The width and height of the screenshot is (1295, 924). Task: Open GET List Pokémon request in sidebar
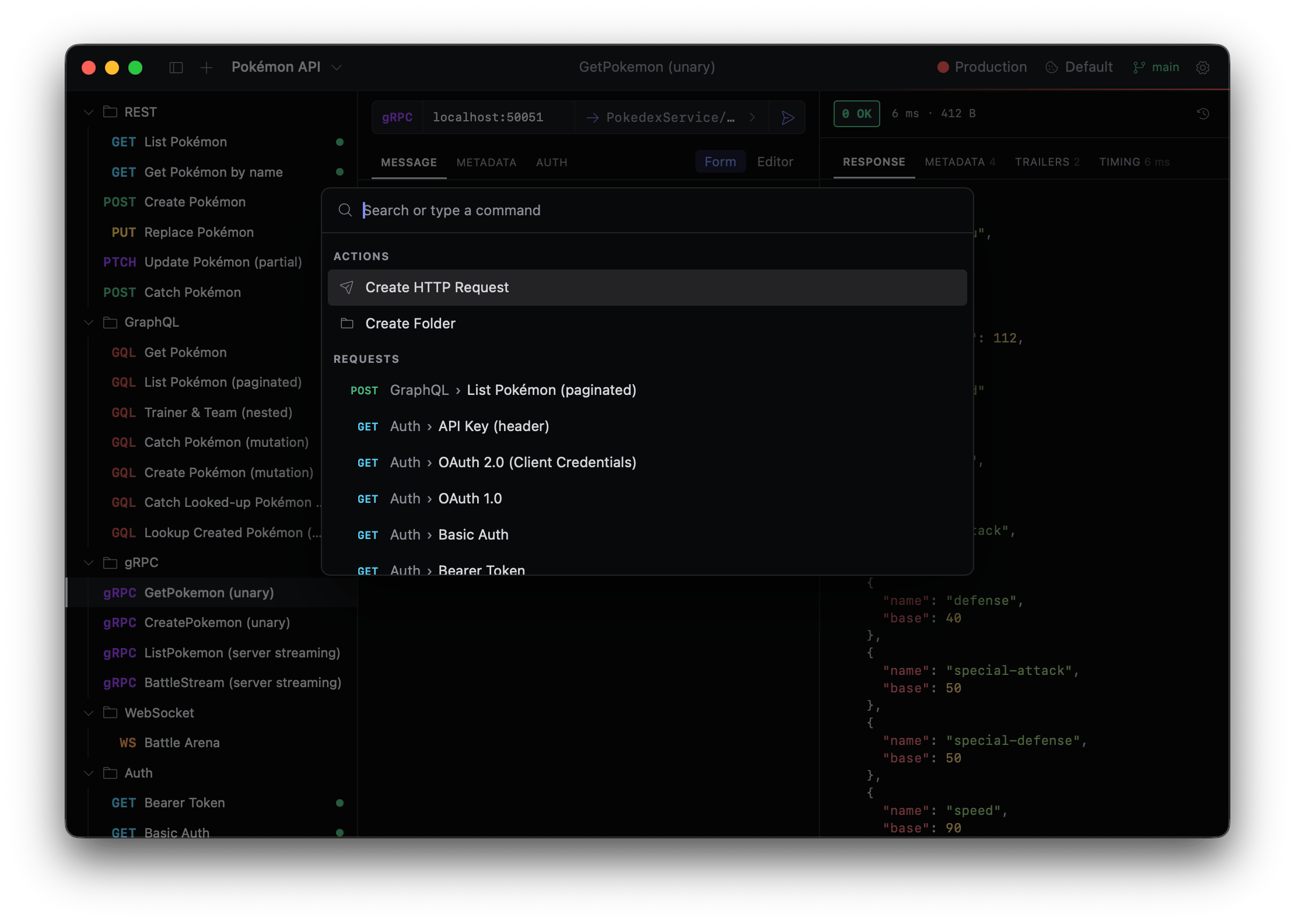[x=212, y=142]
